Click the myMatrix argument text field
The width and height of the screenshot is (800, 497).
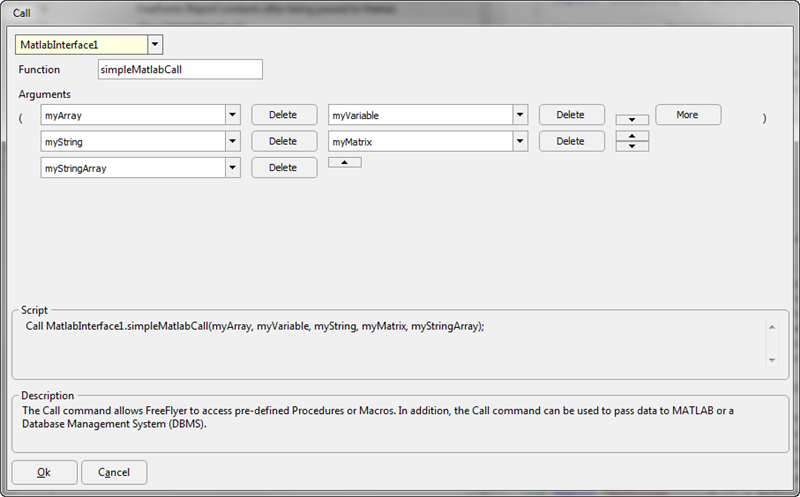420,142
